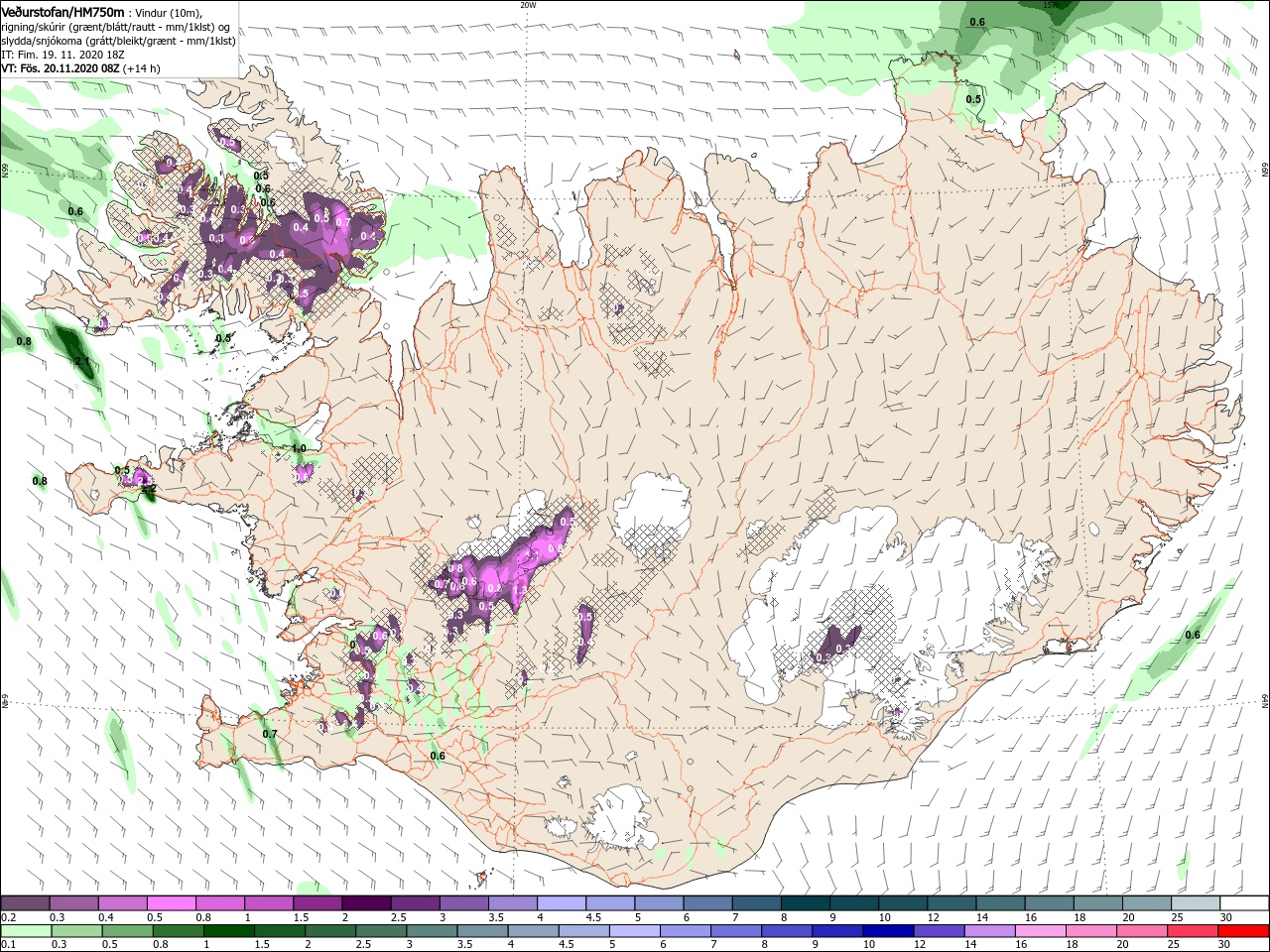Click the '0.1' label in the rain legend row
This screenshot has width=1270, height=952.
[8, 945]
